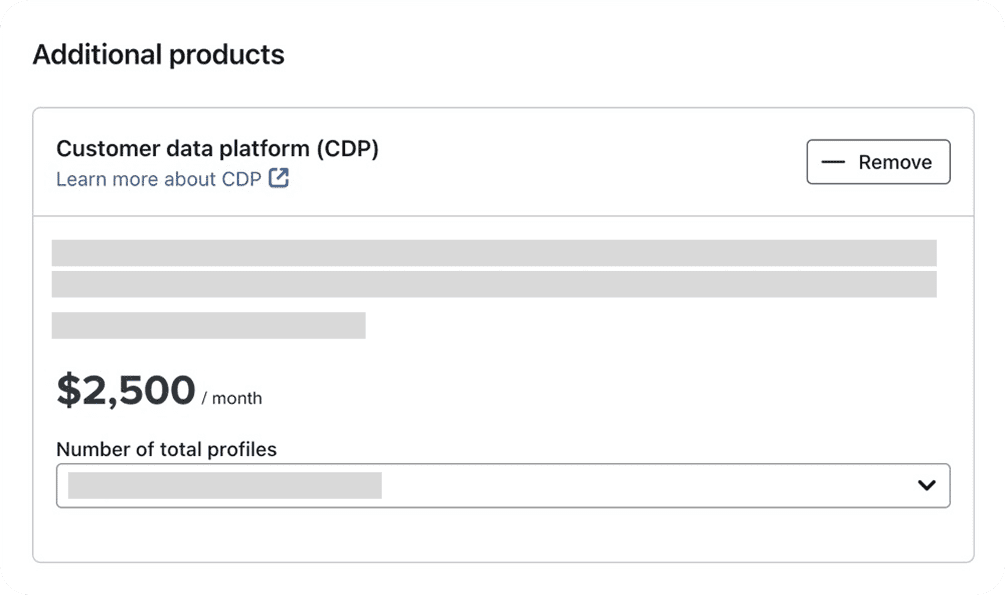Select the CDP product card
Image resolution: width=1005 pixels, height=595 pixels.
coord(503,330)
